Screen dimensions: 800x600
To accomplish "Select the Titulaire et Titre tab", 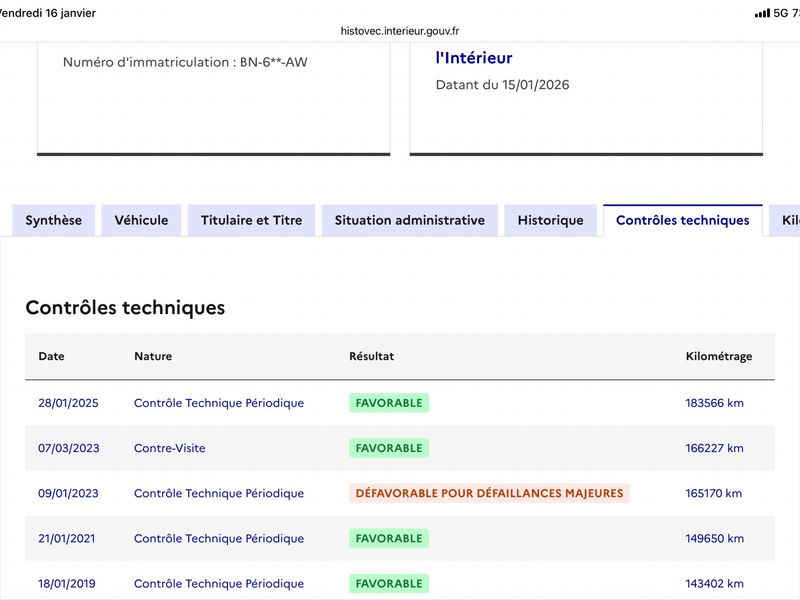I will 251,220.
